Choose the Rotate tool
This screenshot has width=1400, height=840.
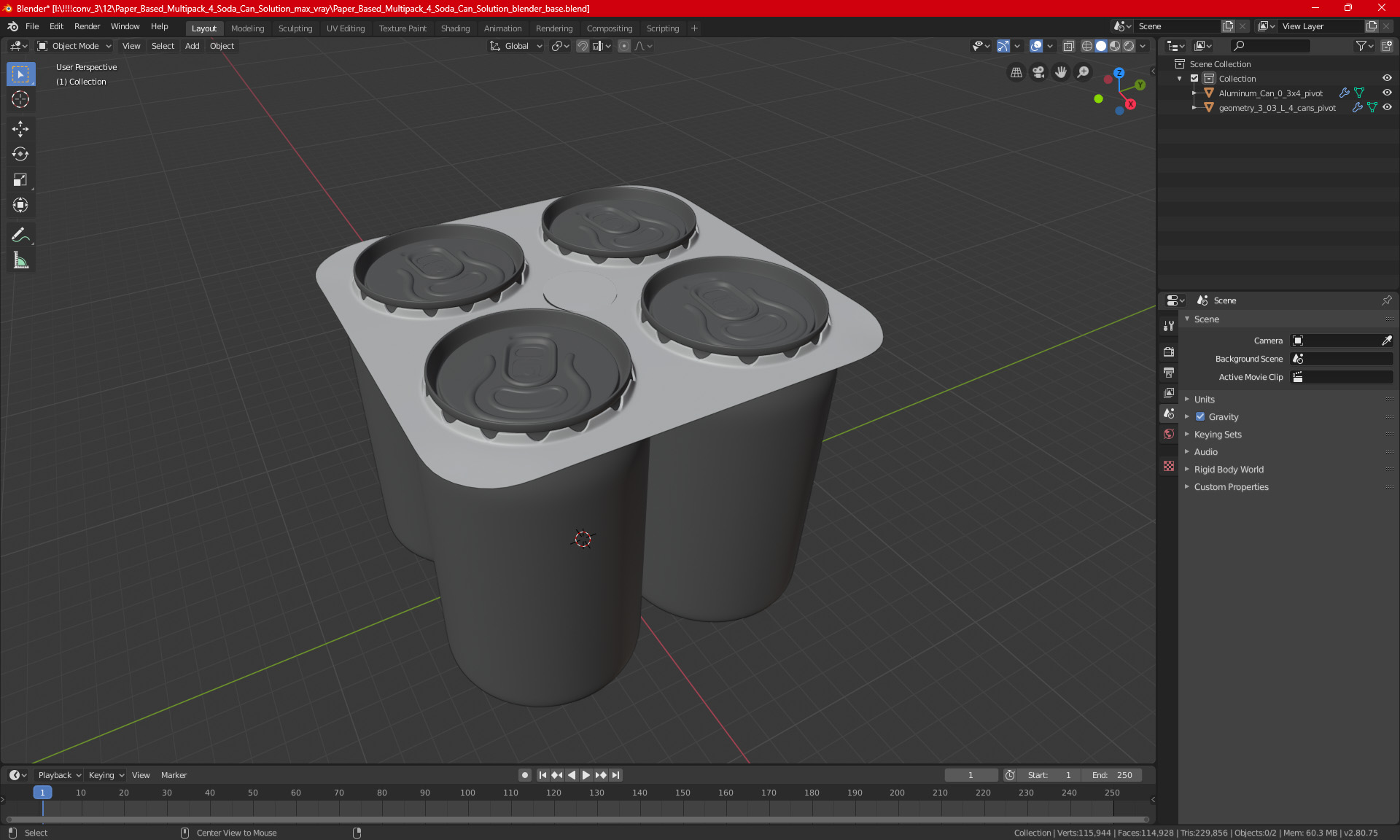20,154
